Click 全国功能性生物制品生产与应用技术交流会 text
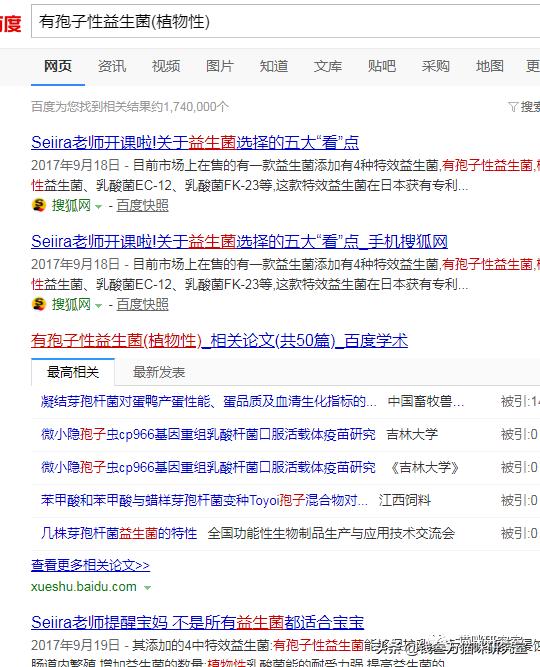Viewport: 540px width, 667px height. (331, 533)
